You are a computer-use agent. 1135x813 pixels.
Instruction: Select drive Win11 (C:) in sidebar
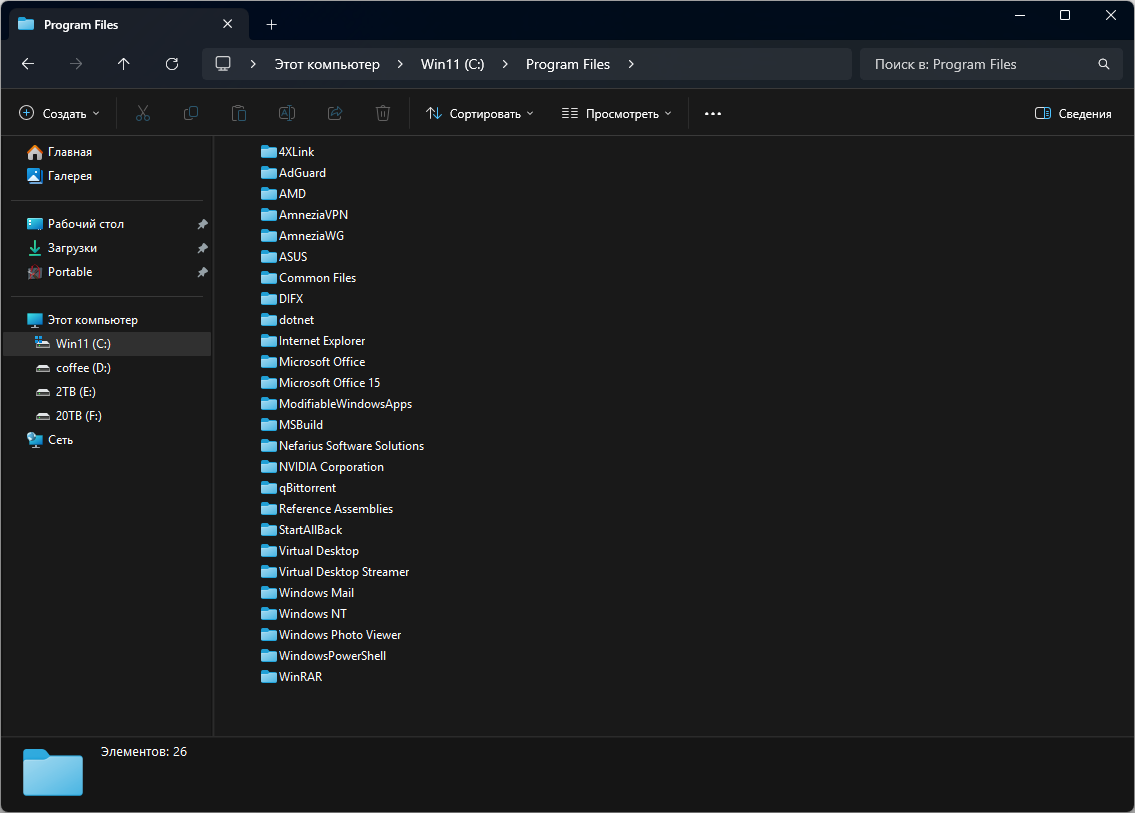pyautogui.click(x=107, y=344)
